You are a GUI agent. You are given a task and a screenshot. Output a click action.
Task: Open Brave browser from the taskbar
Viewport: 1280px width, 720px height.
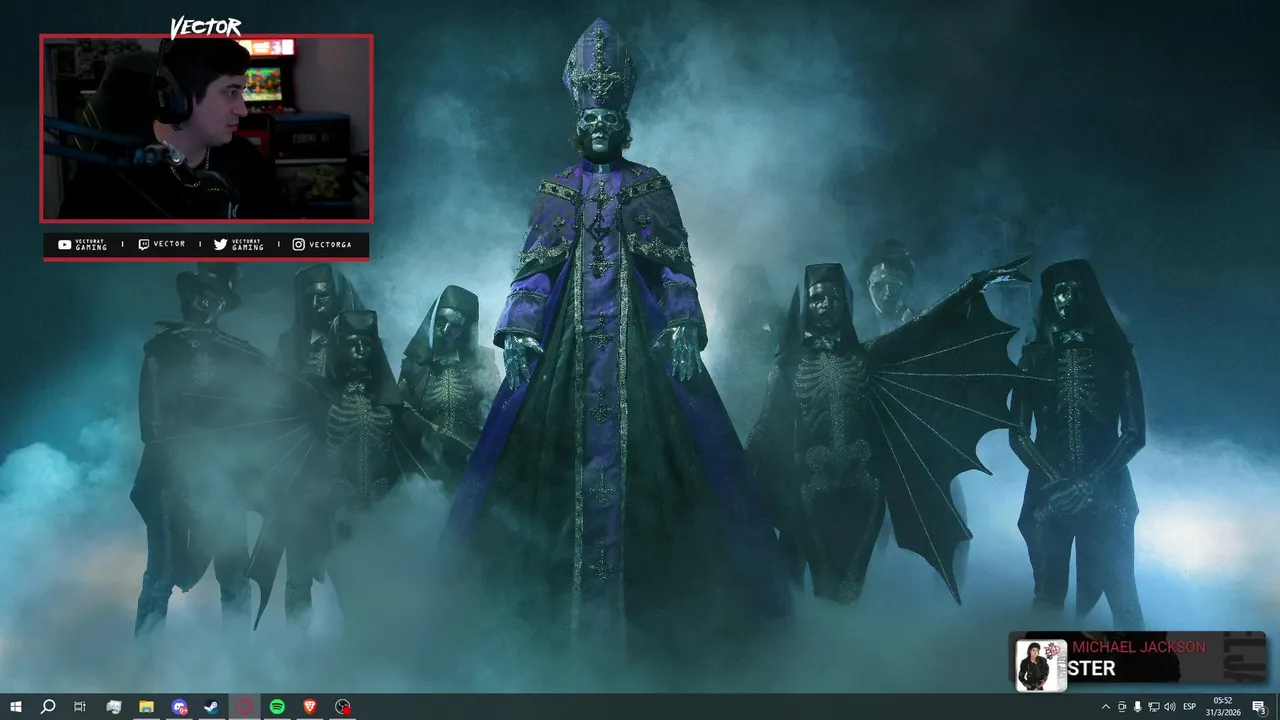click(x=310, y=707)
